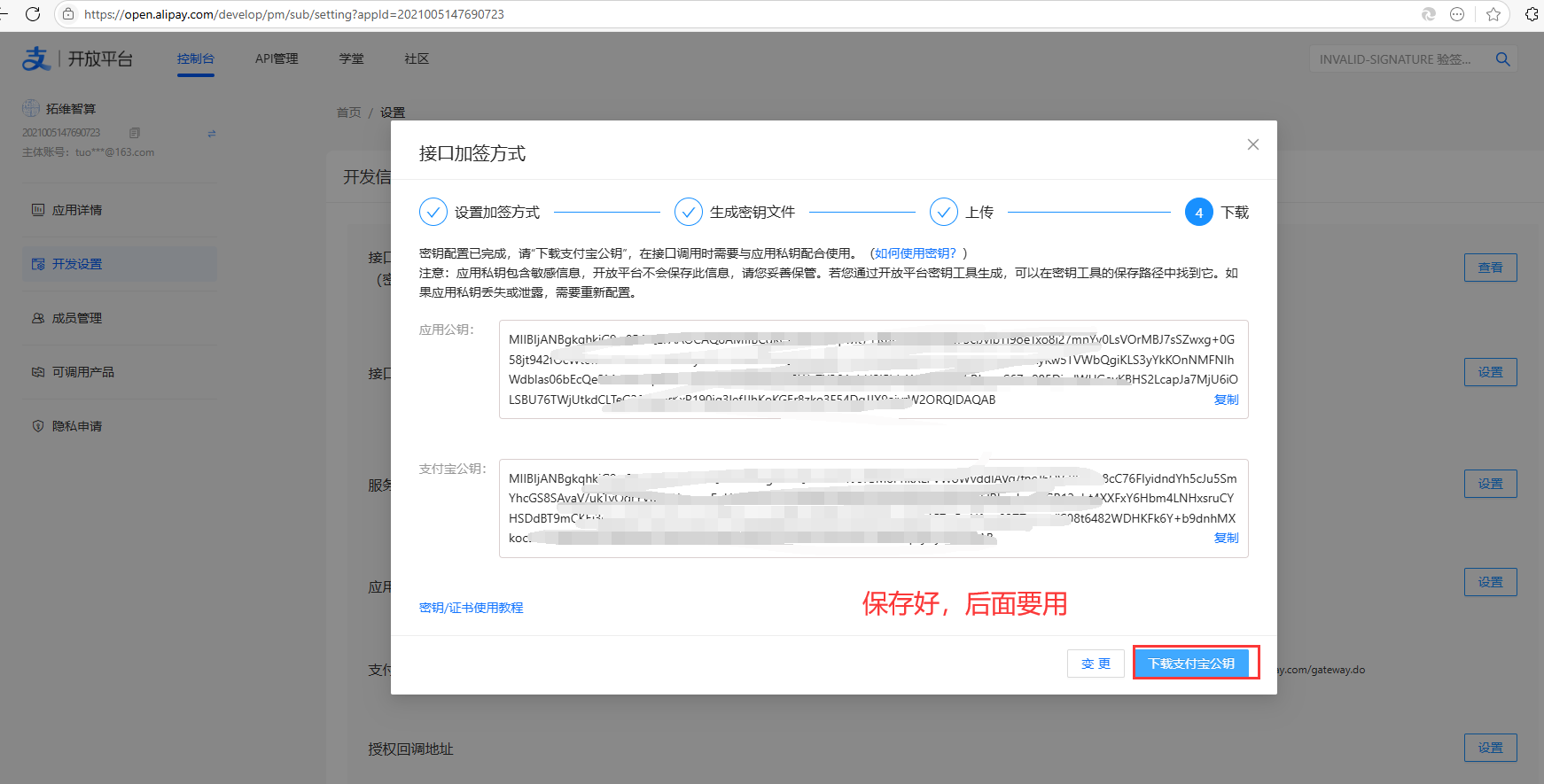Click the INVALID-SIGNATURE search field
Viewport: 1544px width, 784px height.
pos(1395,59)
